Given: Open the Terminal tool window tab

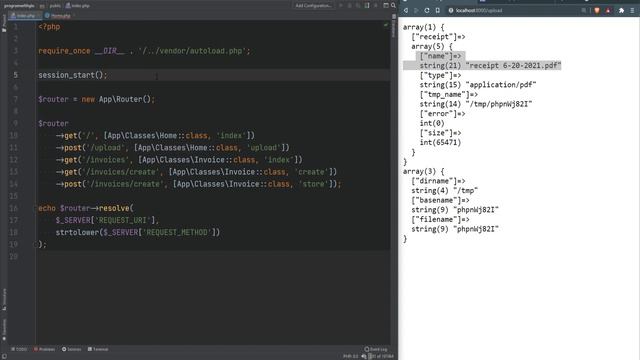Looking at the screenshot, I should [98, 349].
